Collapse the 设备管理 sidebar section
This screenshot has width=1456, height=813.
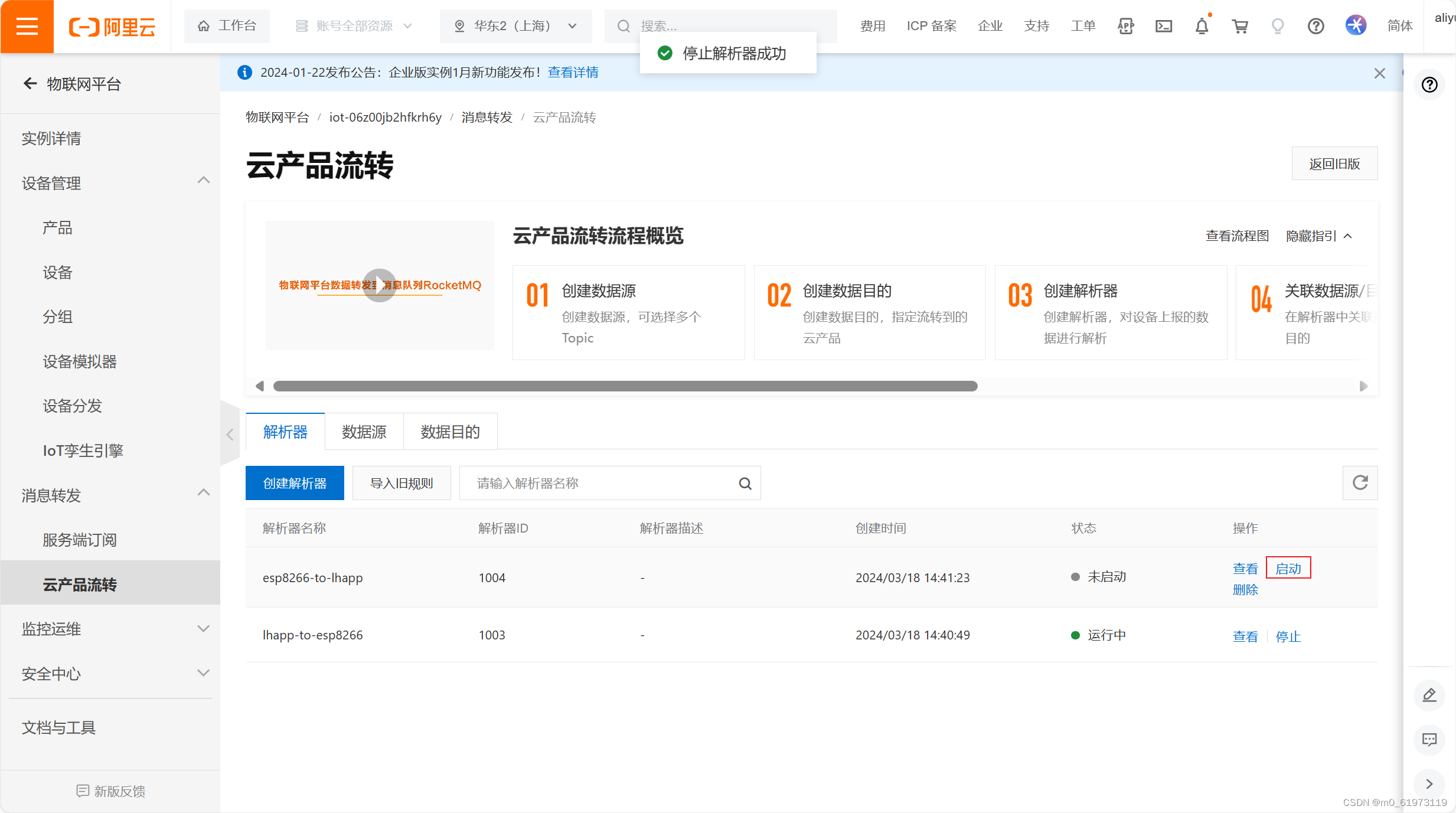pos(203,181)
